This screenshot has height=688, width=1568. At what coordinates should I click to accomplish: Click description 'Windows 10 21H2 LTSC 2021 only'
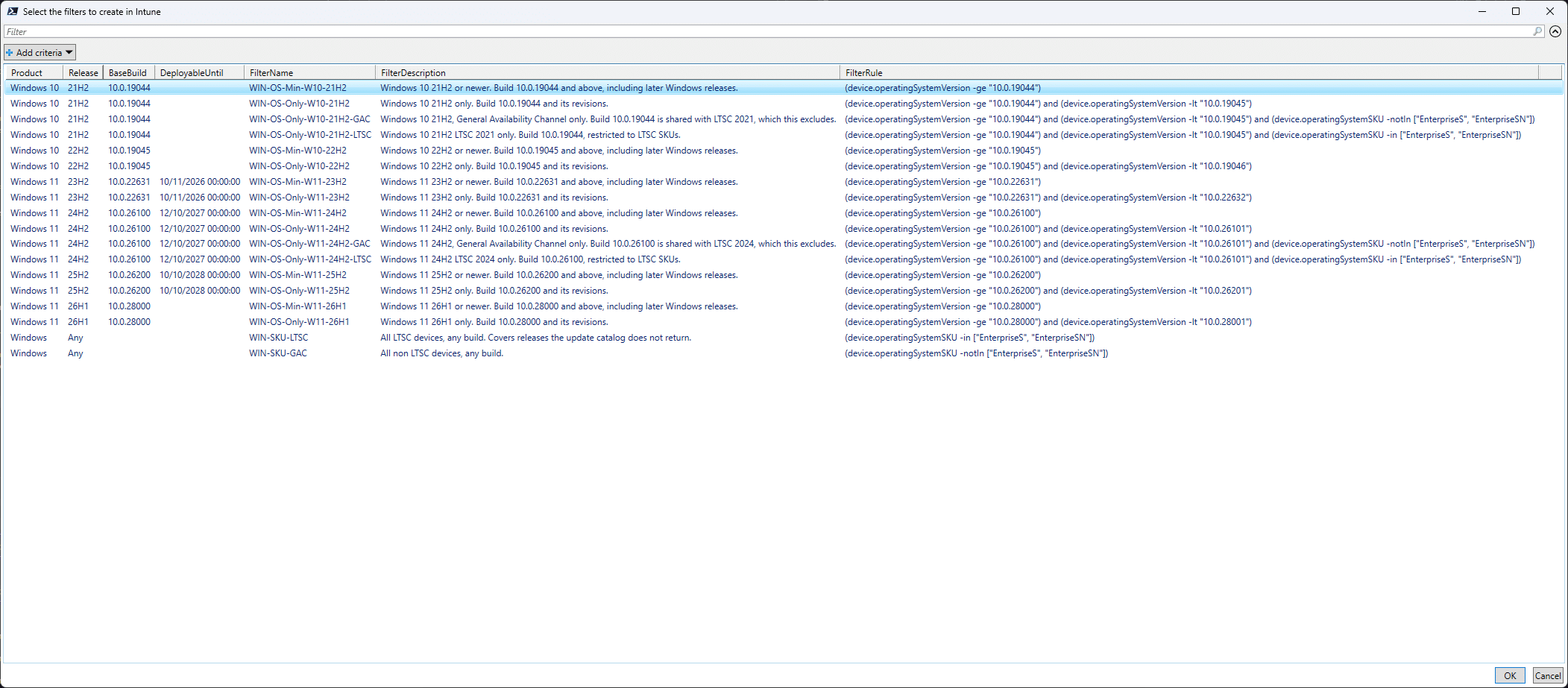(530, 135)
